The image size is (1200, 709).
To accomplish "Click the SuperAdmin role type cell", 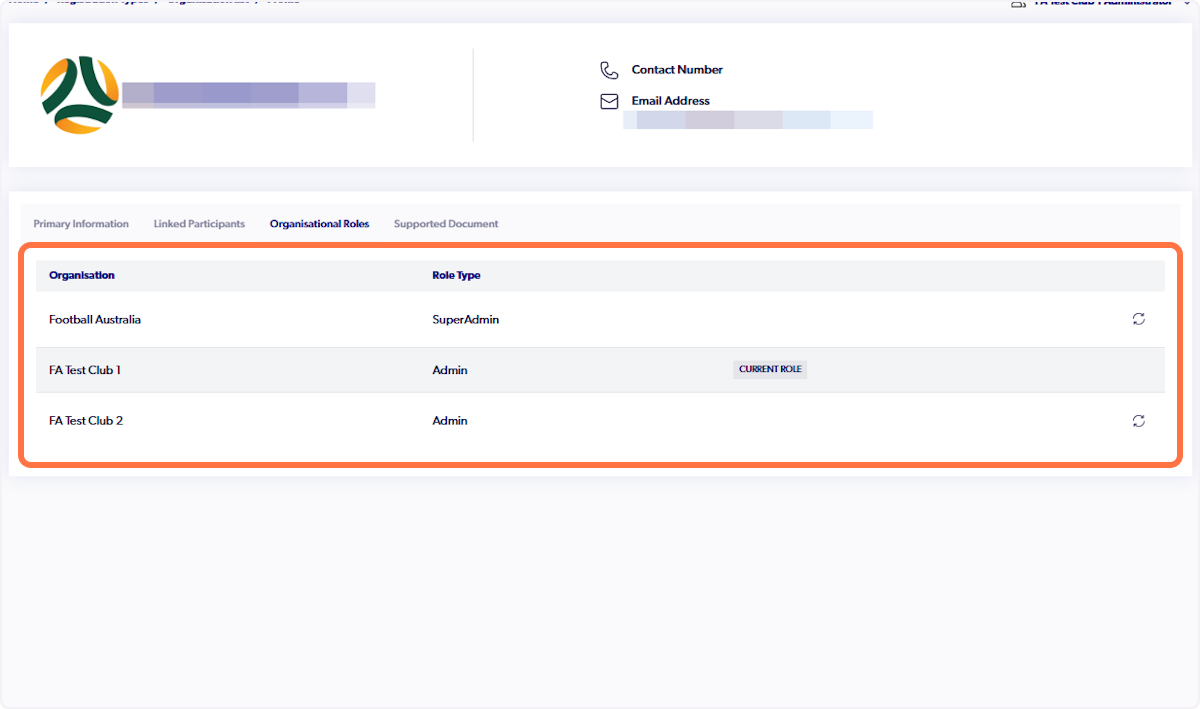I will pos(465,320).
